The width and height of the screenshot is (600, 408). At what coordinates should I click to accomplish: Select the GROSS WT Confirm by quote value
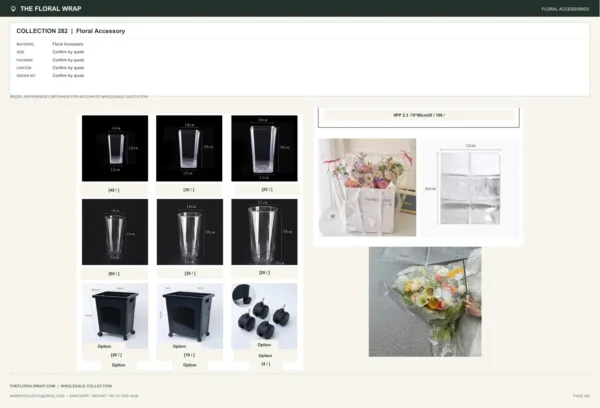coord(68,75)
